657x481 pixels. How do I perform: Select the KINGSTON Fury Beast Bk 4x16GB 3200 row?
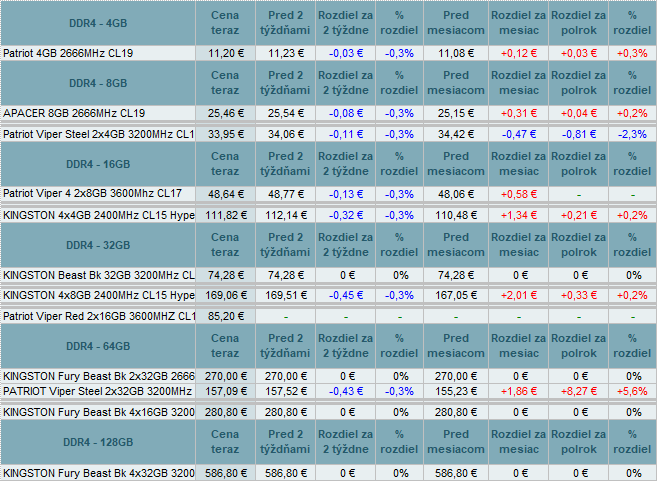(x=98, y=412)
